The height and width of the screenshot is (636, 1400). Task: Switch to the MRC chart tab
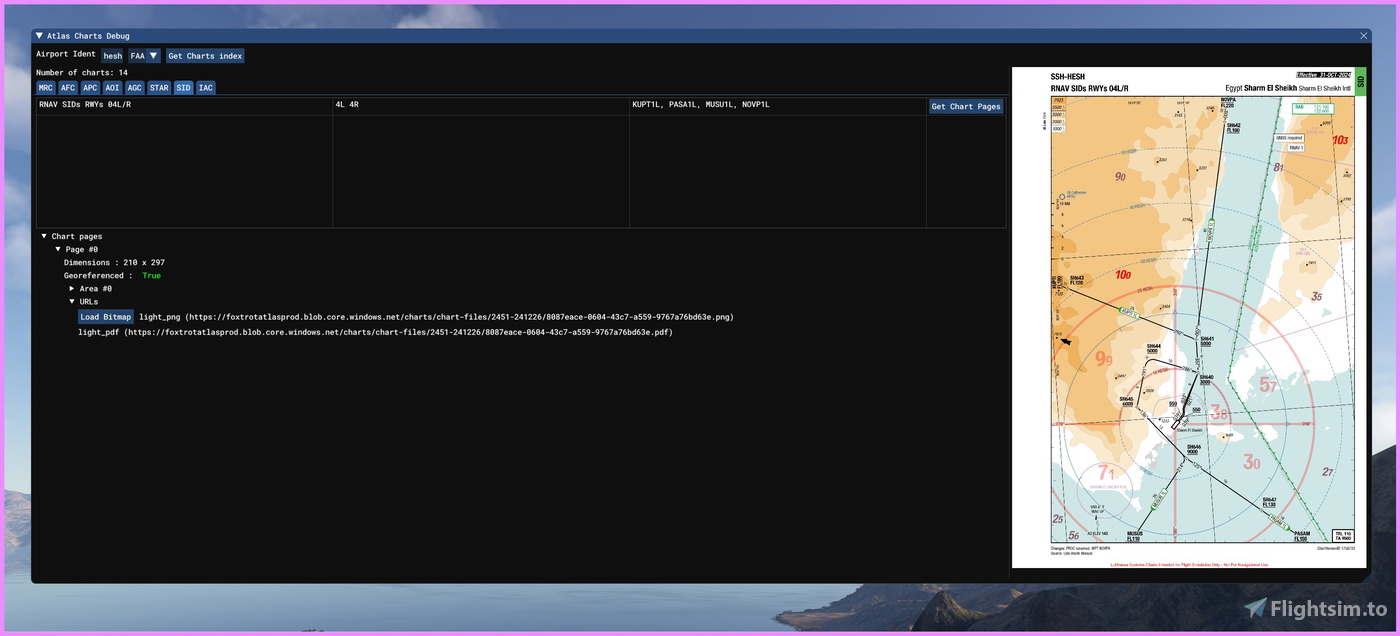(46, 88)
